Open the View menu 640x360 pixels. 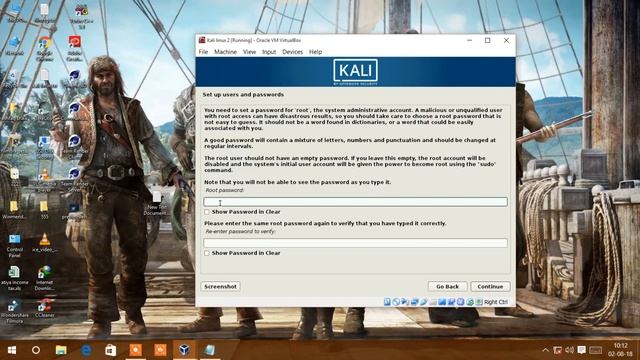coord(249,52)
